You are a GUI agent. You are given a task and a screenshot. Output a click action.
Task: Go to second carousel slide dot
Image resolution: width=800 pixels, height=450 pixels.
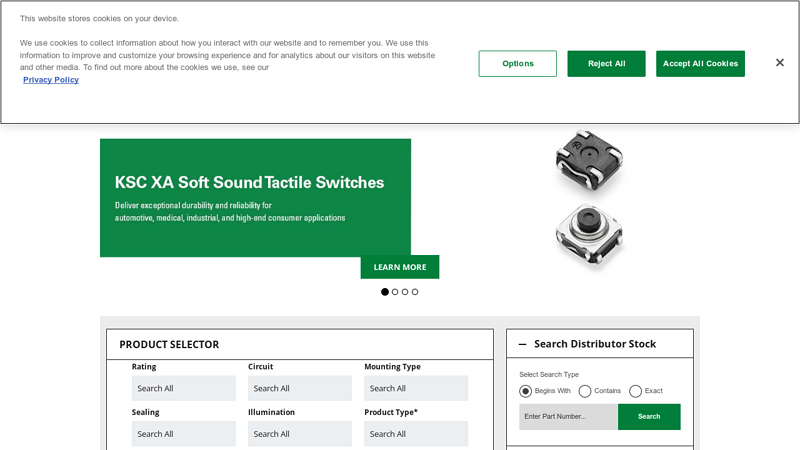[395, 292]
